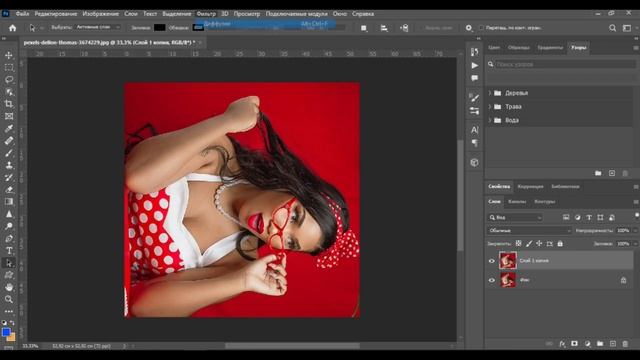Select the Brush tool

pos(9,153)
